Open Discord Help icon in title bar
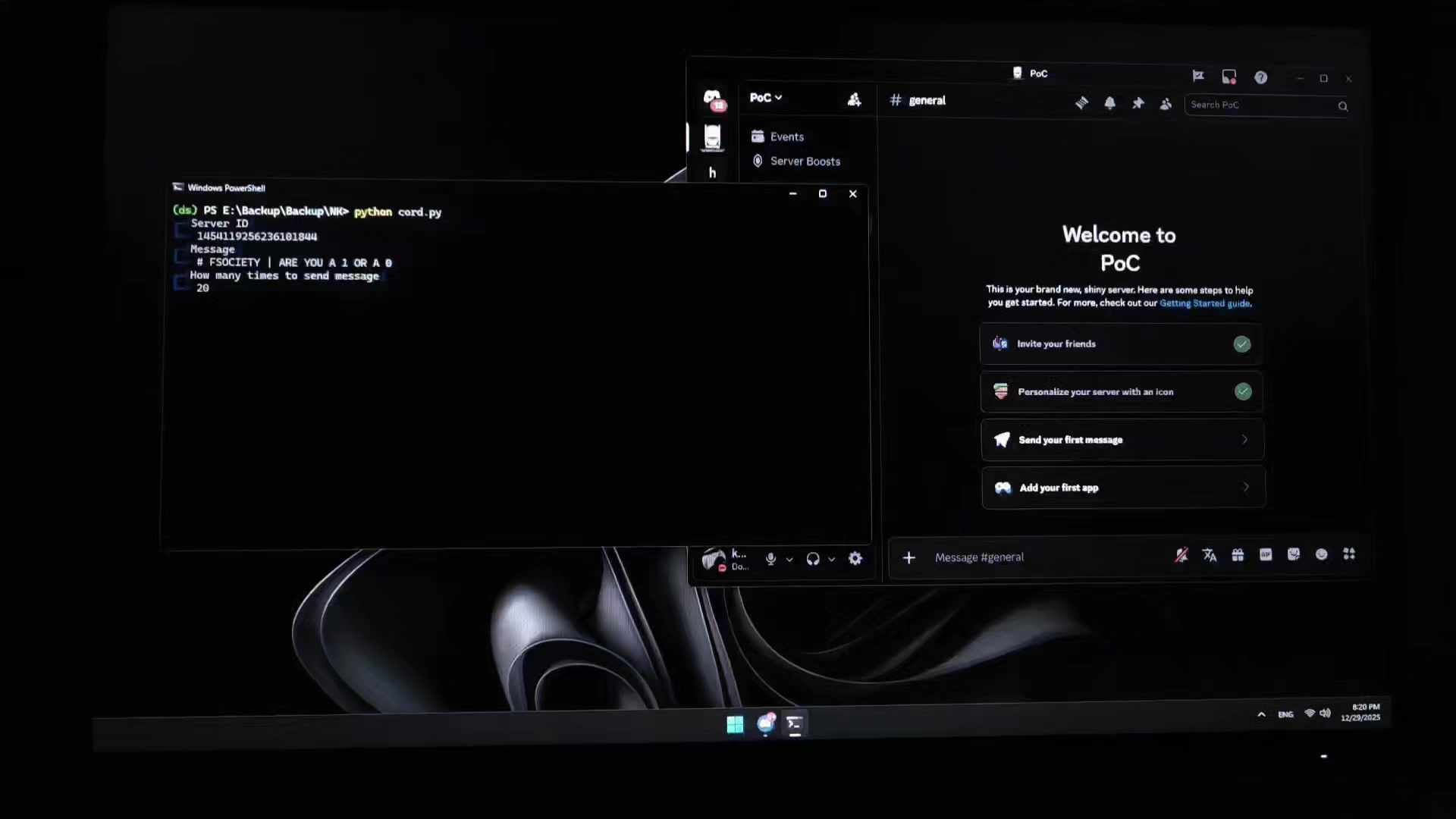 click(1260, 77)
